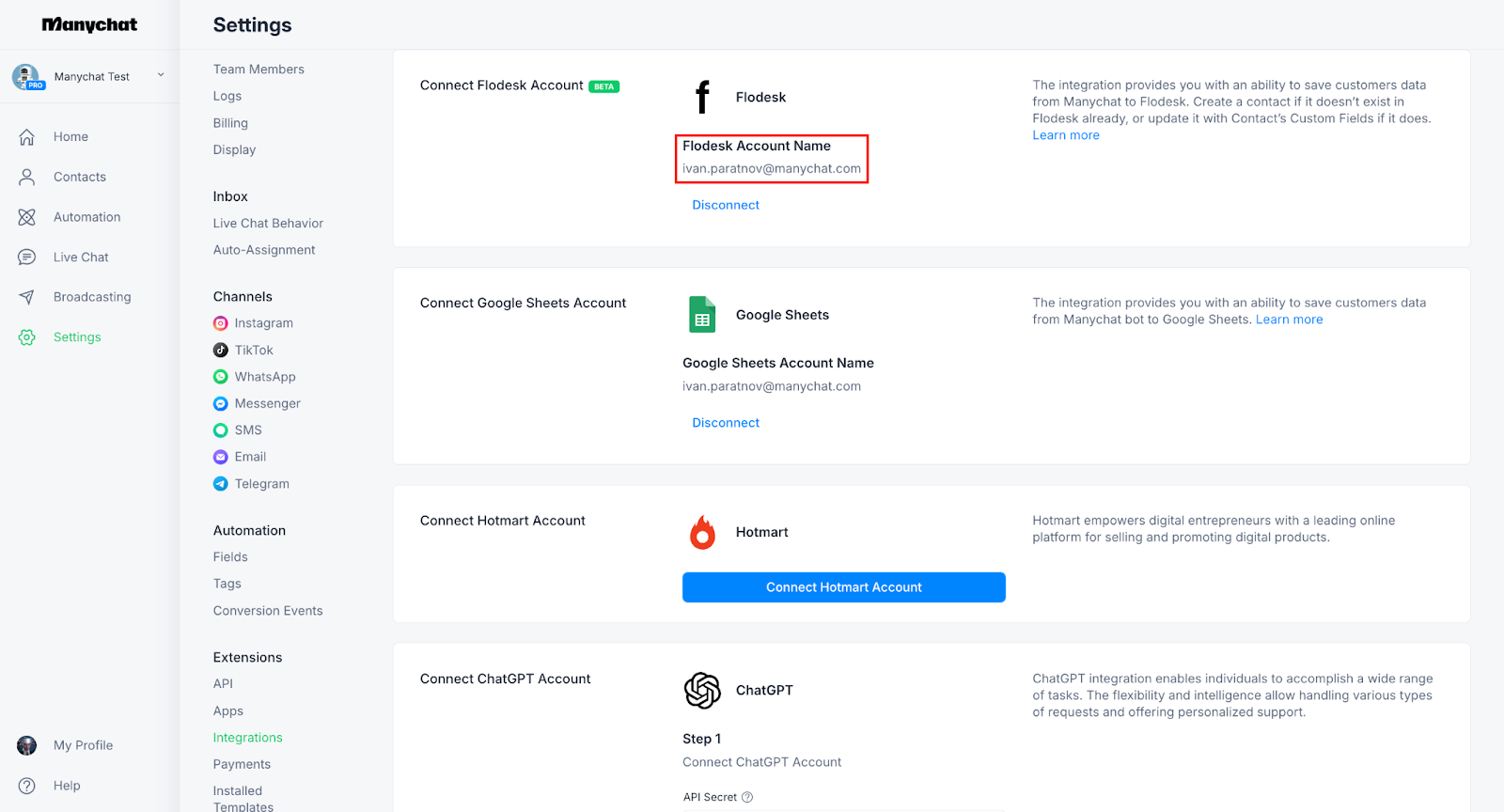Select the WhatsApp channel icon
The width and height of the screenshot is (1504, 812).
[x=221, y=377]
